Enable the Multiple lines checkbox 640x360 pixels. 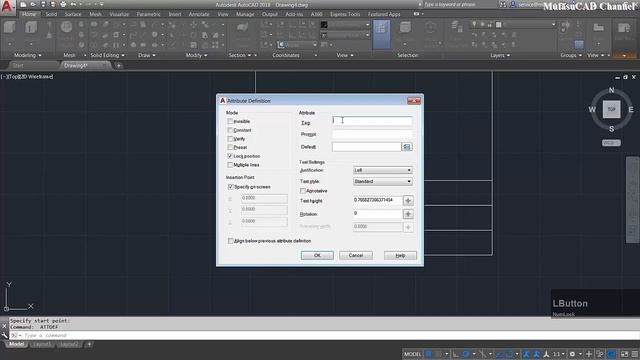click(230, 165)
